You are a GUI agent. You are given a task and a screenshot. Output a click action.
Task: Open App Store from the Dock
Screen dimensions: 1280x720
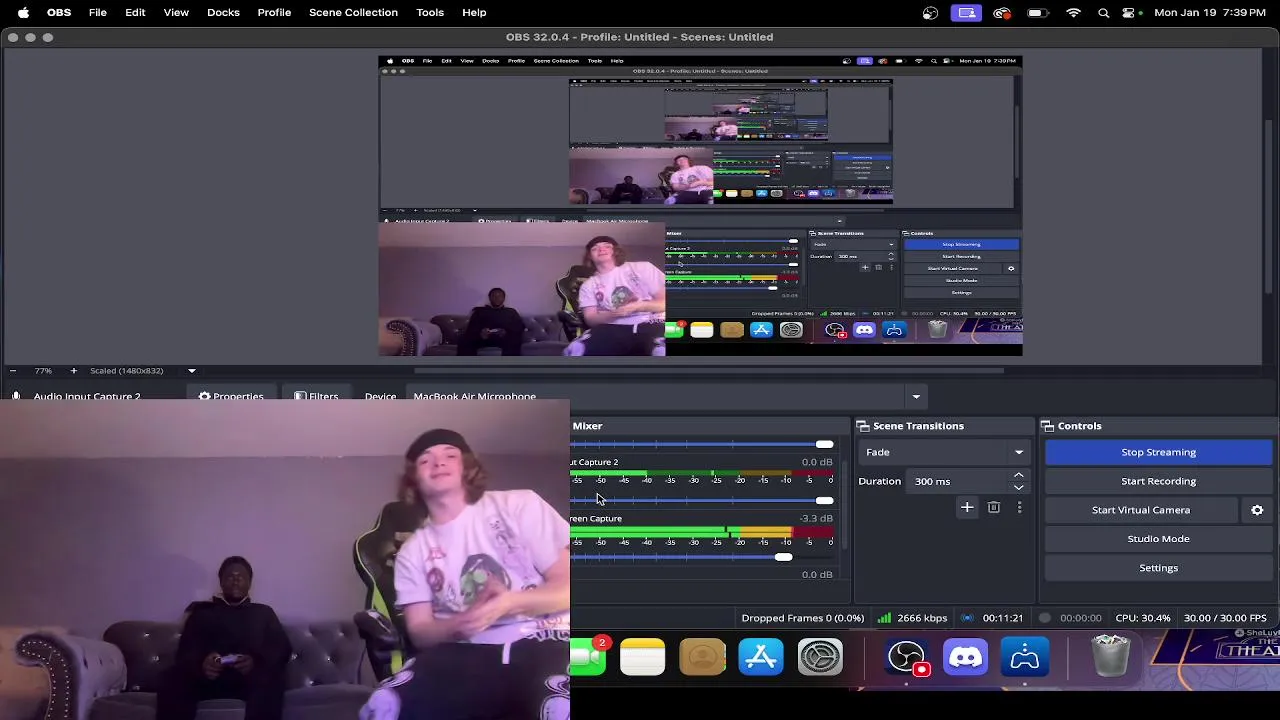point(761,657)
